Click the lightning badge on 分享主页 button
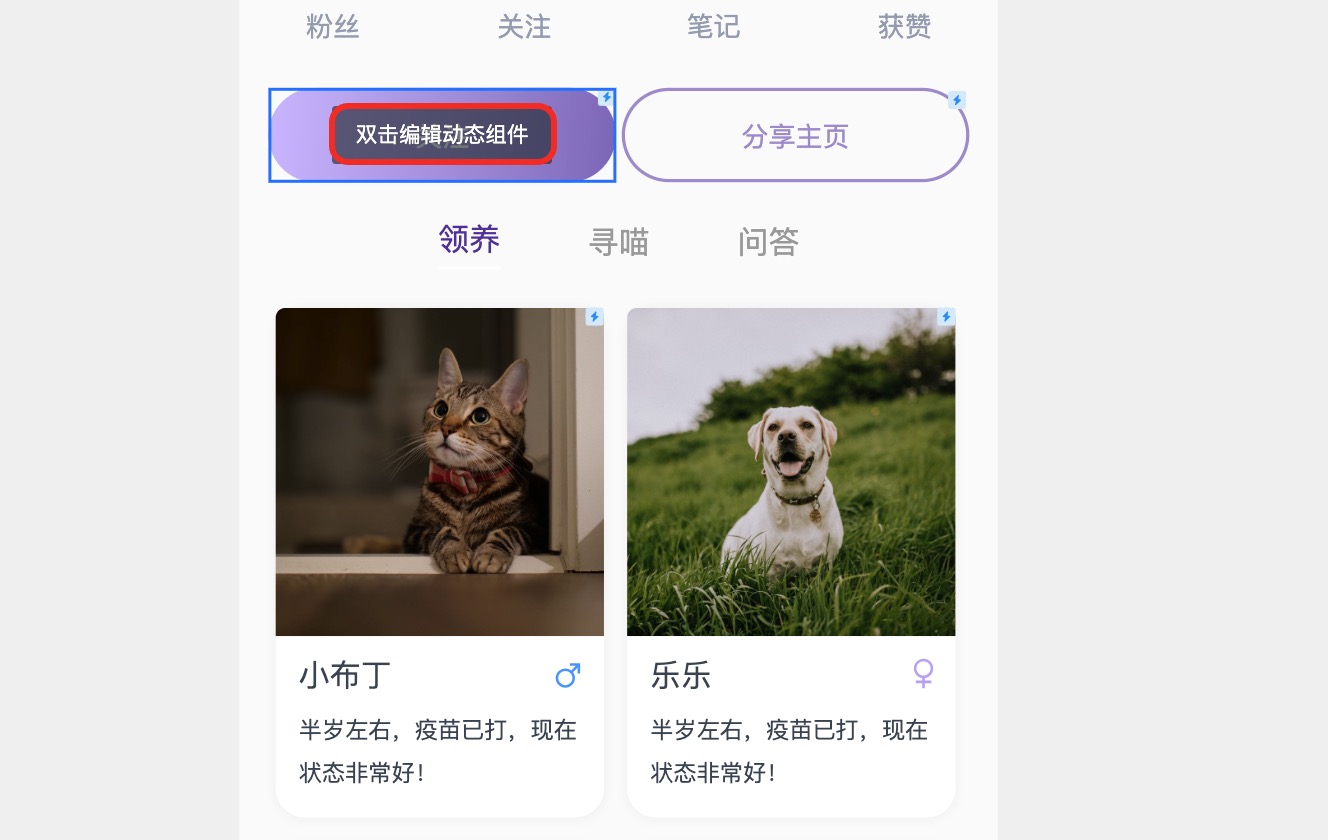 coord(957,100)
